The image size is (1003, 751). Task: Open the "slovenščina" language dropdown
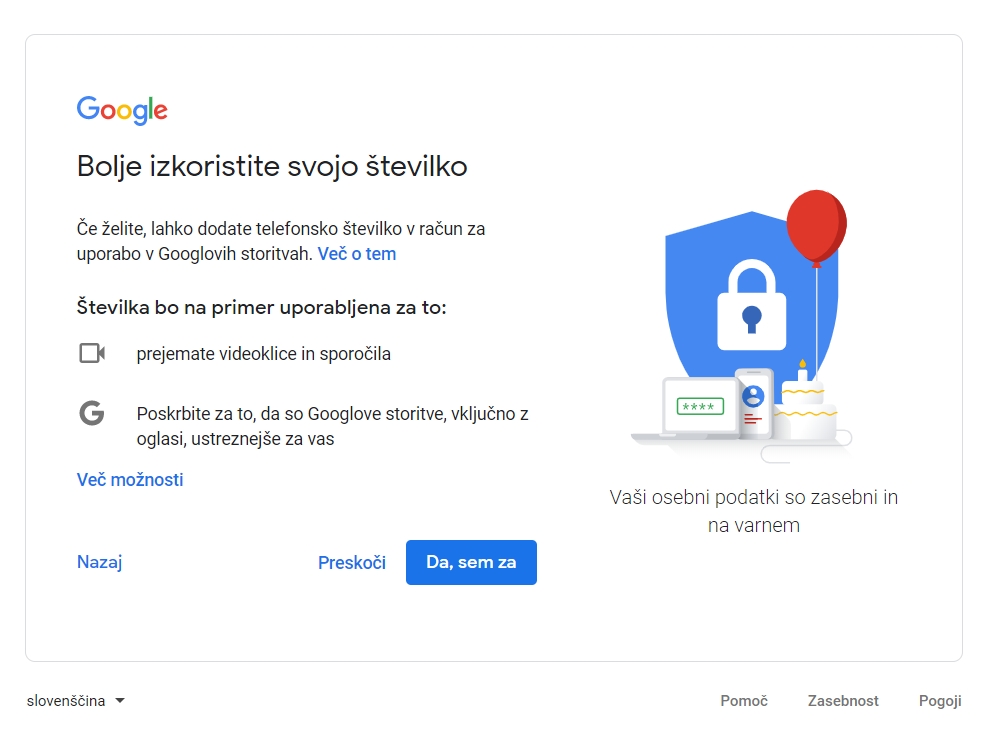(x=77, y=701)
